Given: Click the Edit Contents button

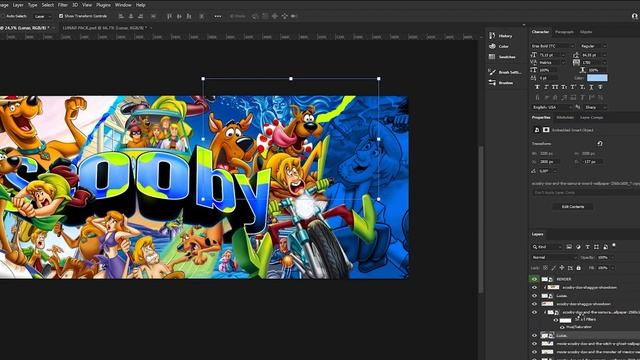Looking at the screenshot, I should pos(573,207).
